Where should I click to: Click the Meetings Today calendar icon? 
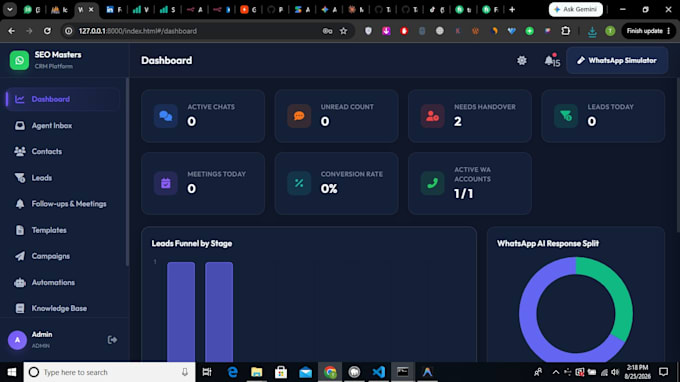tap(166, 183)
